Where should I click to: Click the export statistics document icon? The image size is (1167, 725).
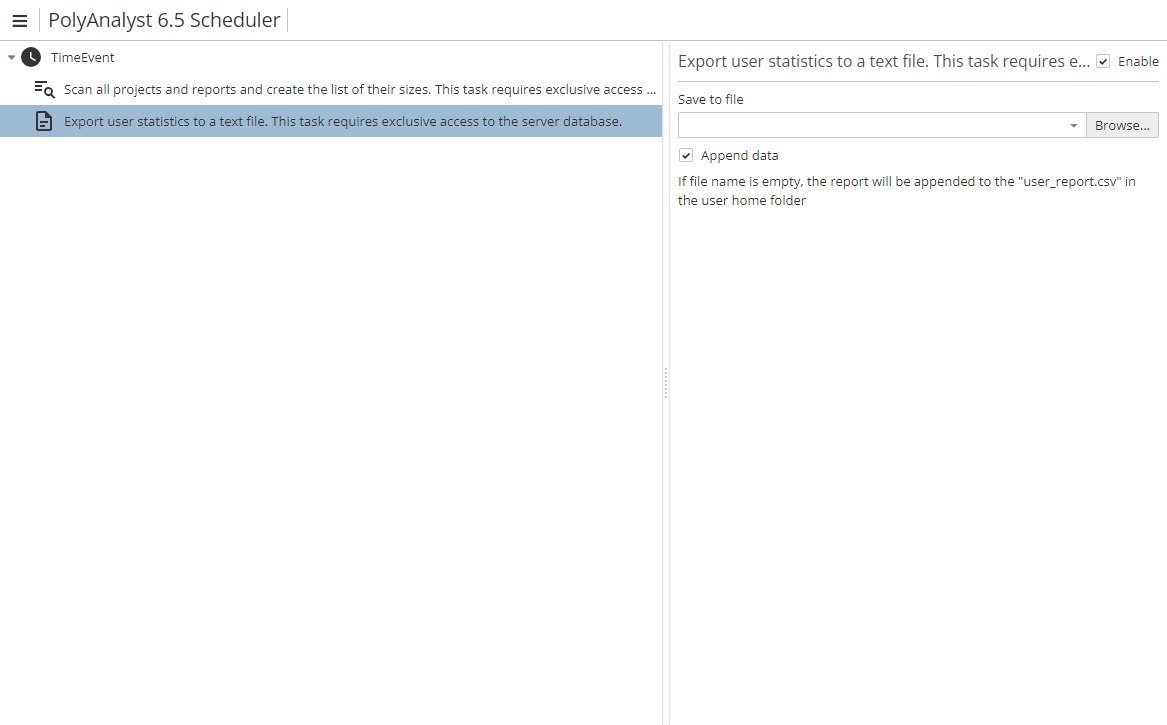(44, 122)
